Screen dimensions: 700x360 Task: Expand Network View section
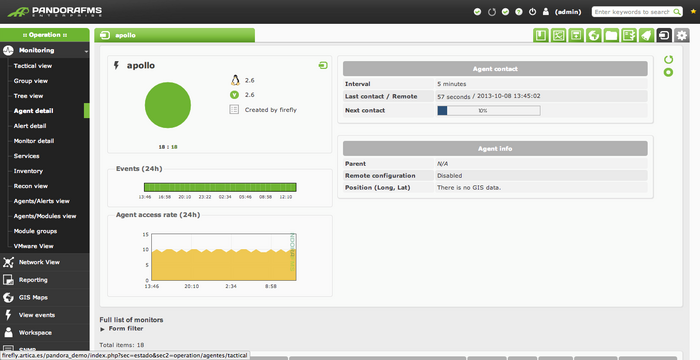pos(45,262)
